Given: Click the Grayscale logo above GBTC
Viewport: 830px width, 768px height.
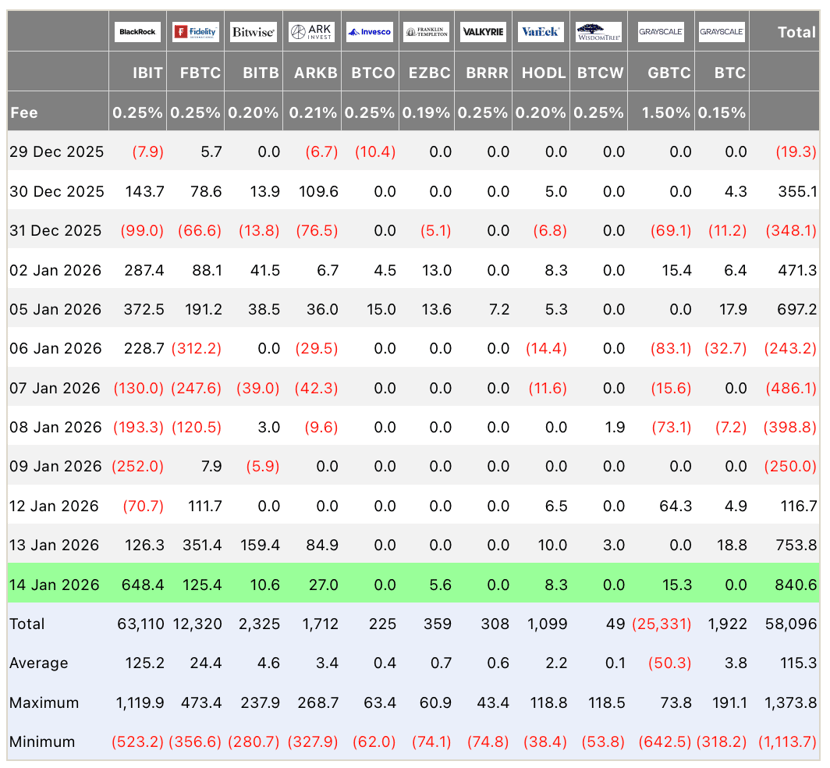Looking at the screenshot, I should [x=661, y=32].
